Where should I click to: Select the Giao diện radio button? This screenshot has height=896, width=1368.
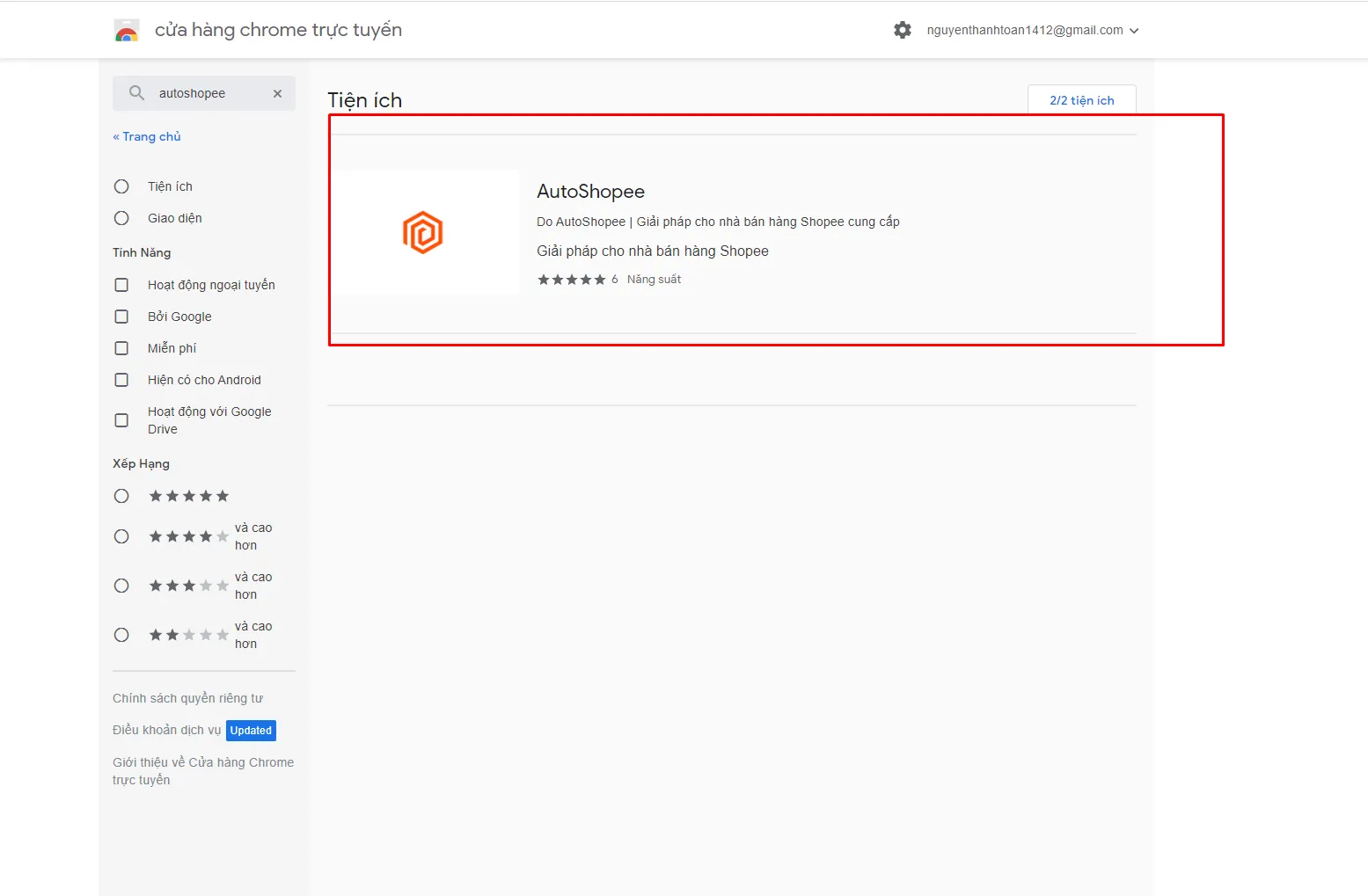(x=121, y=218)
